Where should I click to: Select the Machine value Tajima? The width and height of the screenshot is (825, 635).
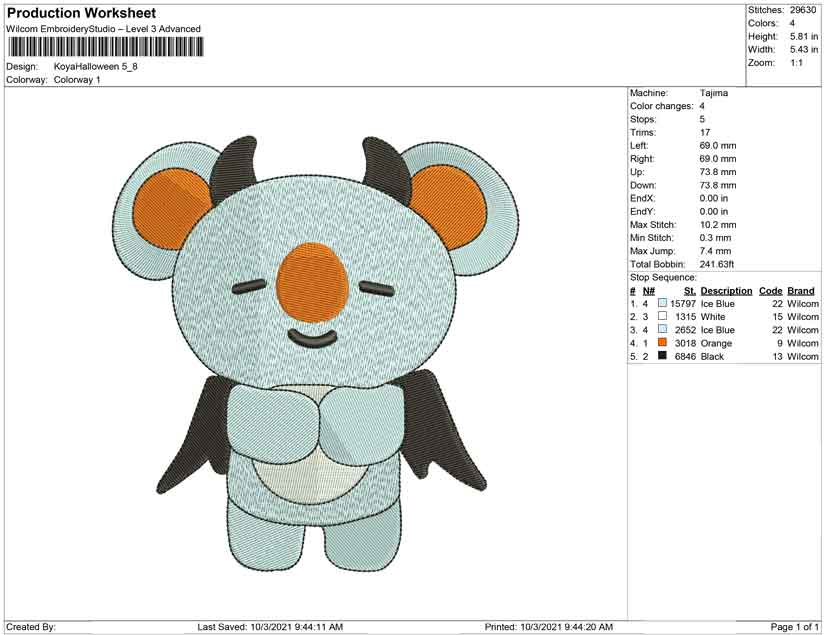[714, 93]
